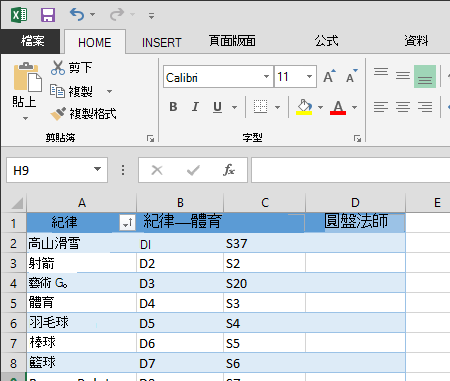
Task: Expand the font color palette arrow
Action: pyautogui.click(x=354, y=107)
